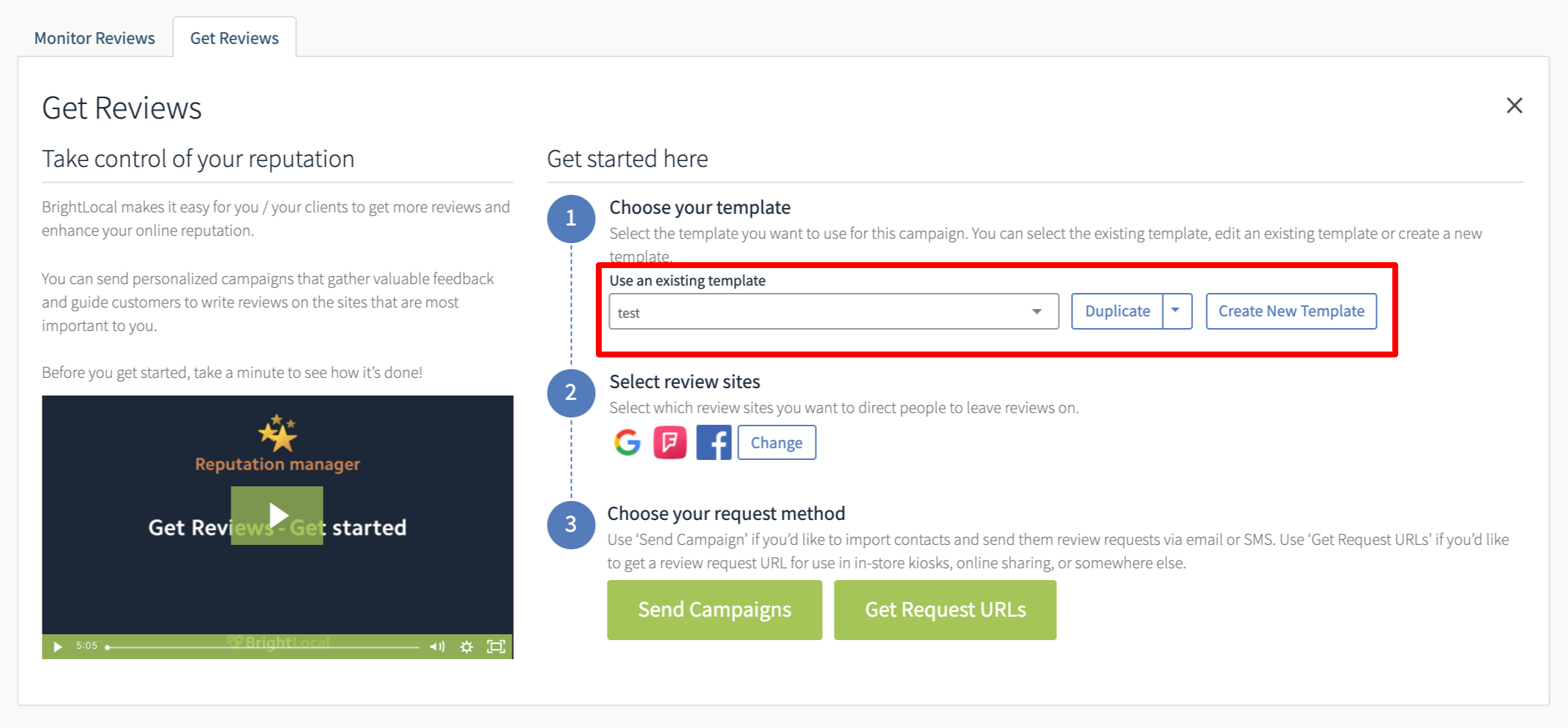
Task: Click the Foursquare review site icon
Action: (670, 442)
